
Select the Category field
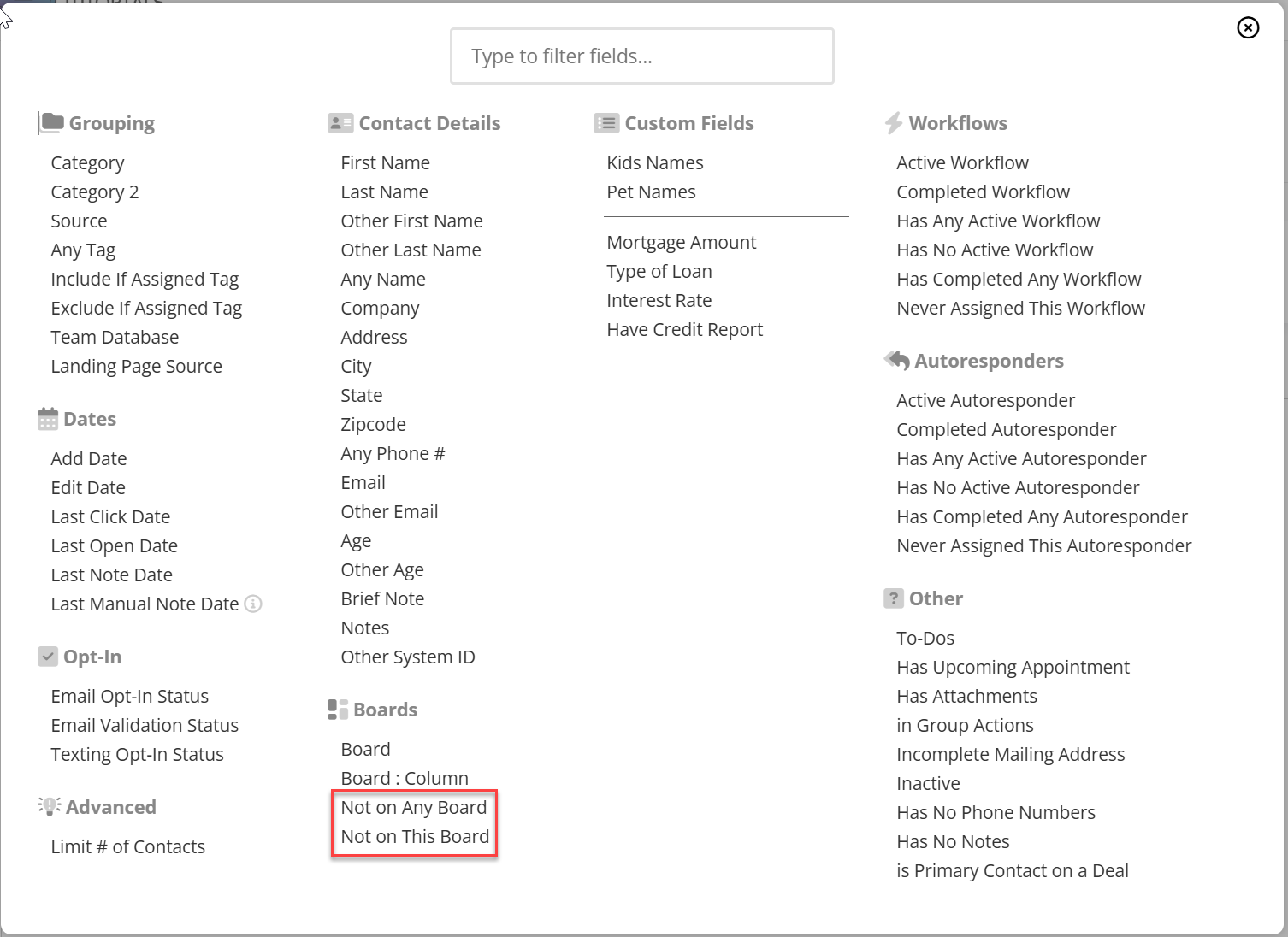(x=87, y=163)
